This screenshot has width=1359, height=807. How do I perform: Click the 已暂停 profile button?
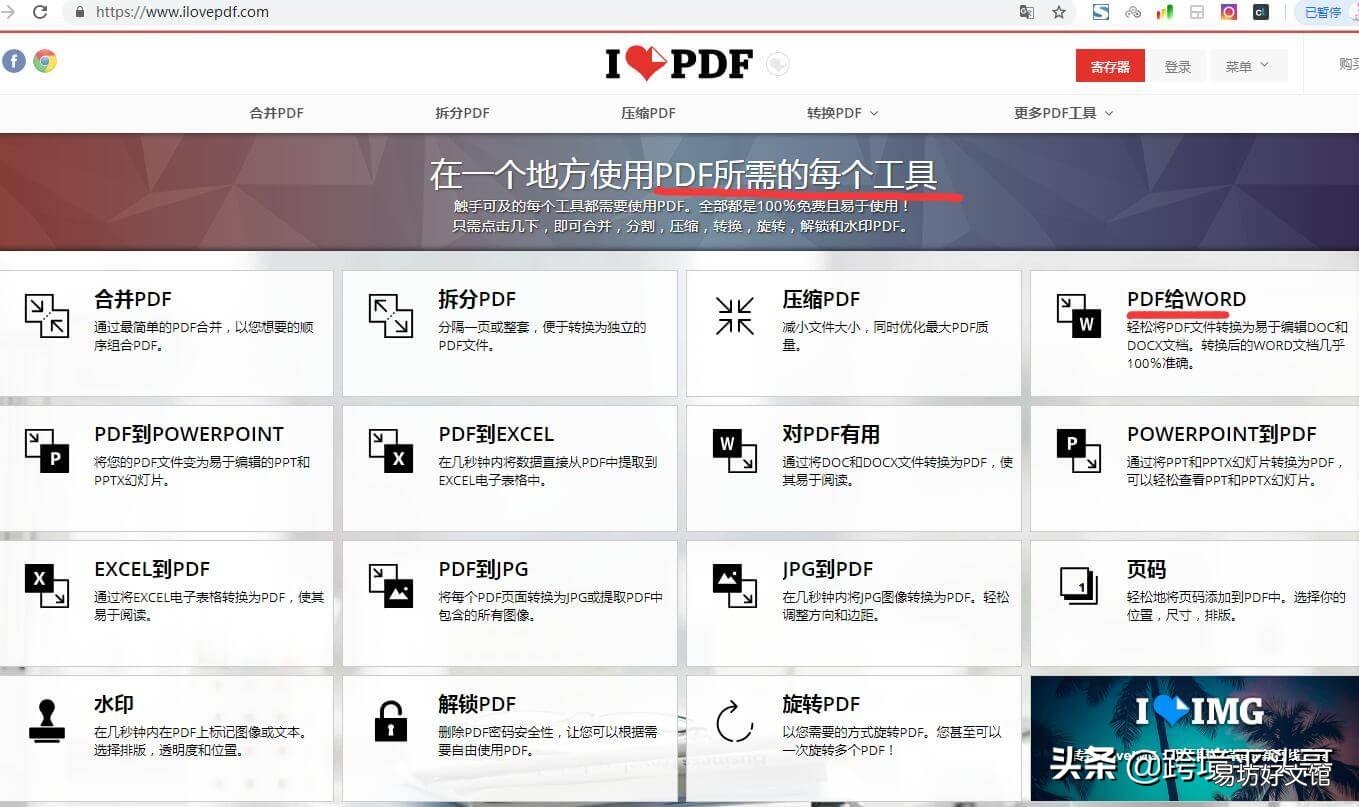coord(1324,12)
